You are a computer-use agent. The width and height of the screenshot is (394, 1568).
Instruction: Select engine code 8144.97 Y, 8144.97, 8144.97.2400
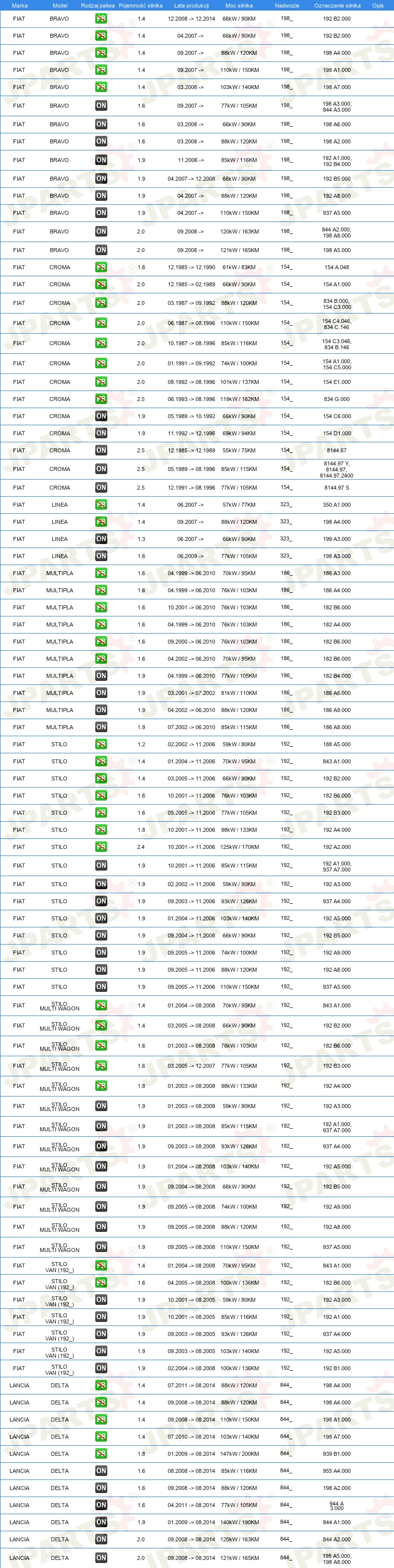(337, 469)
